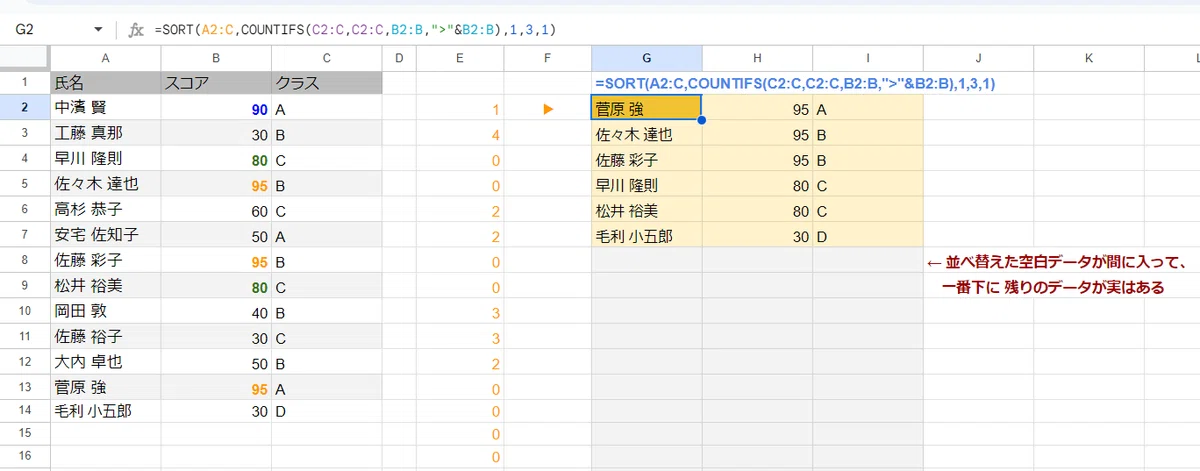Select cell 工藤 真那
The width and height of the screenshot is (1200, 471).
click(x=105, y=133)
